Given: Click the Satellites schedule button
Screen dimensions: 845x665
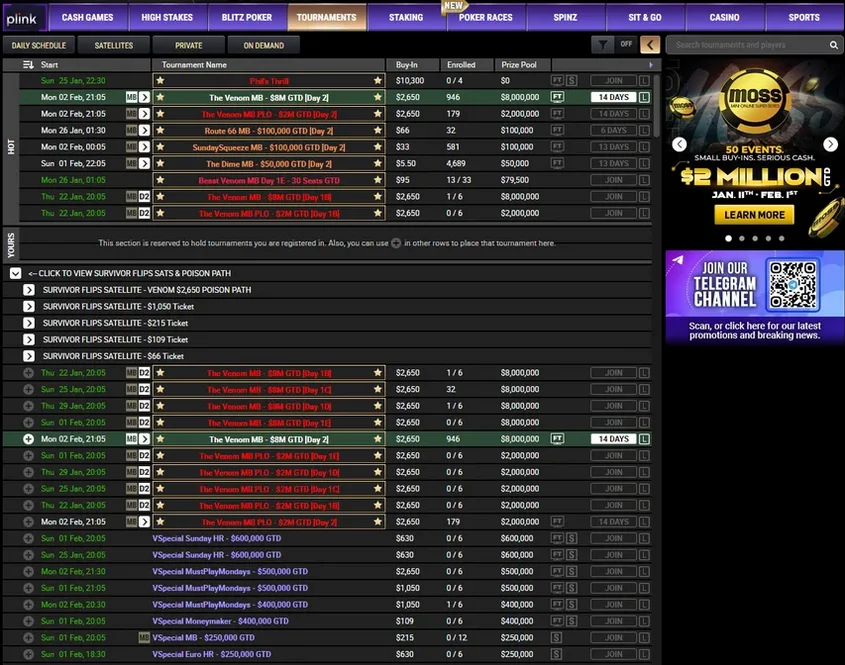Looking at the screenshot, I should tap(114, 45).
